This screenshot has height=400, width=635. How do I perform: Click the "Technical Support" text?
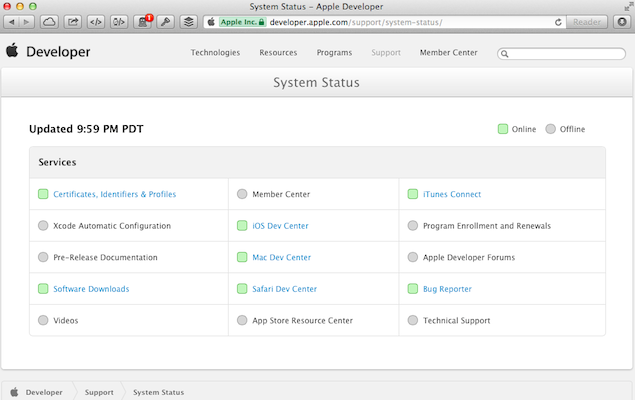pyautogui.click(x=456, y=321)
